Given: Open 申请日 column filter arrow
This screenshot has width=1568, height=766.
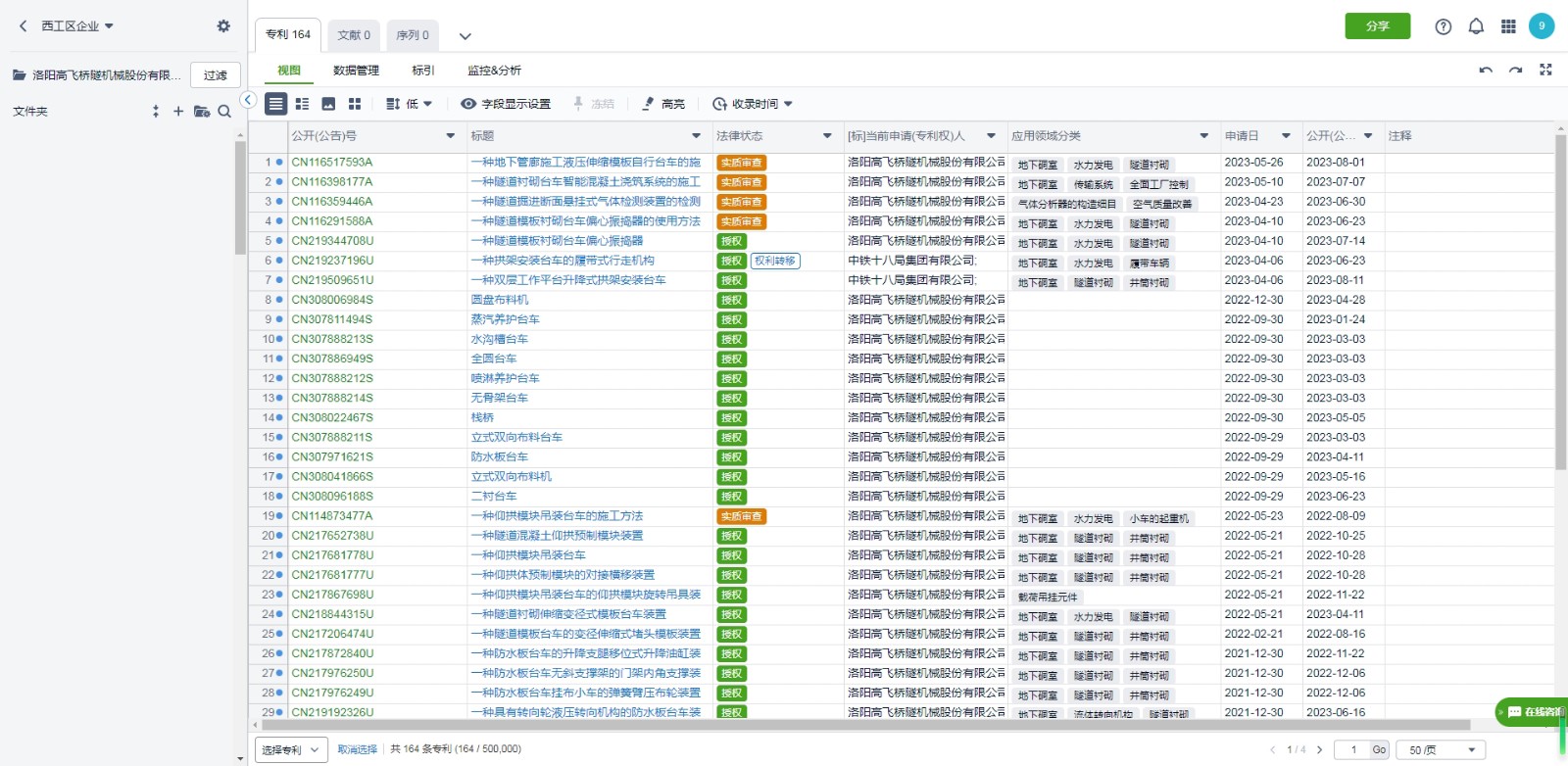Looking at the screenshot, I should pyautogui.click(x=1286, y=136).
